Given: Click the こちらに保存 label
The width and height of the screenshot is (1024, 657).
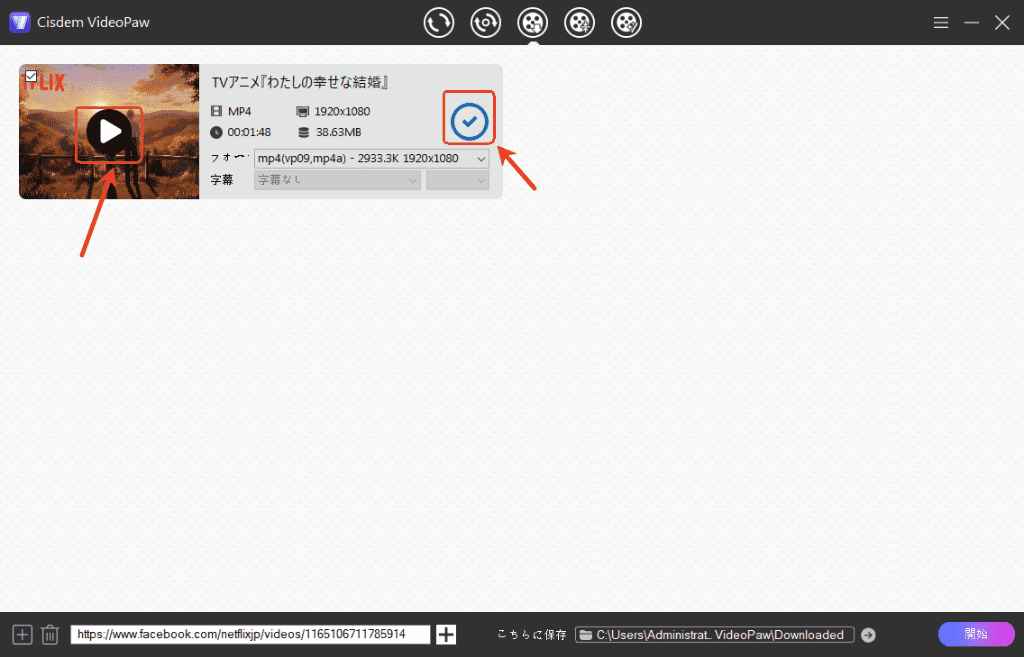Looking at the screenshot, I should click(x=532, y=635).
